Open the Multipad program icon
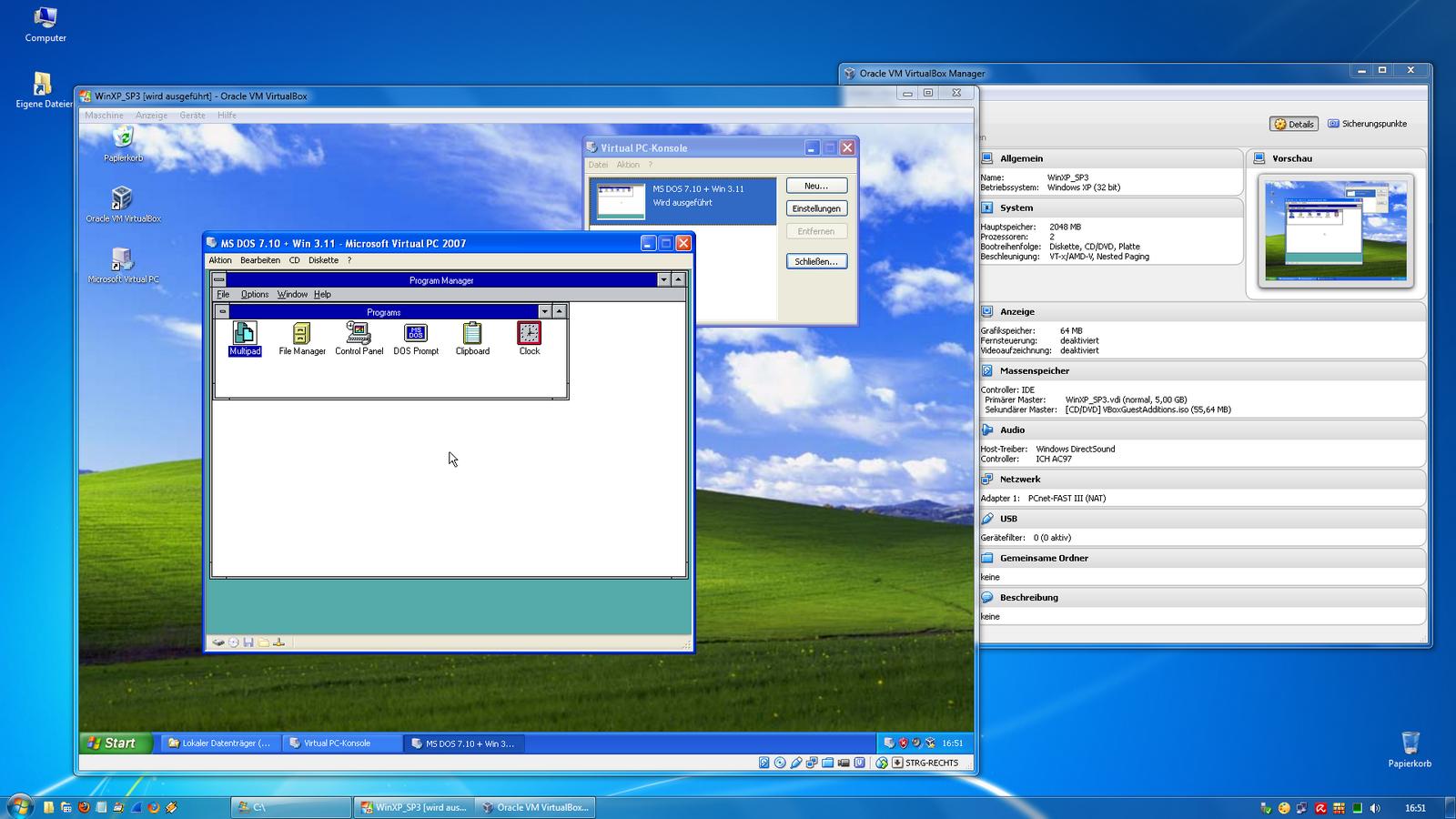 (245, 339)
